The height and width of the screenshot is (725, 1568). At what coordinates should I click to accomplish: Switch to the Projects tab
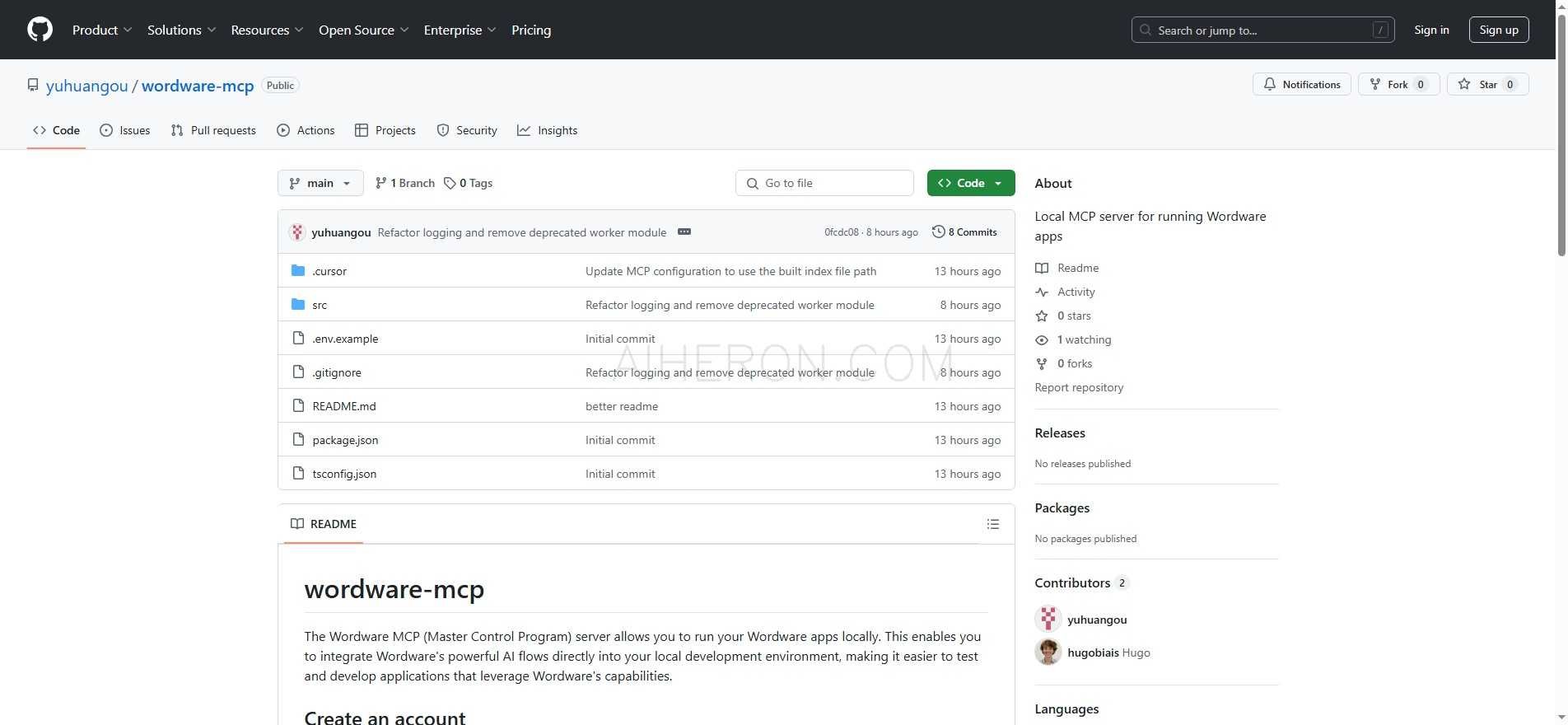pyautogui.click(x=385, y=130)
